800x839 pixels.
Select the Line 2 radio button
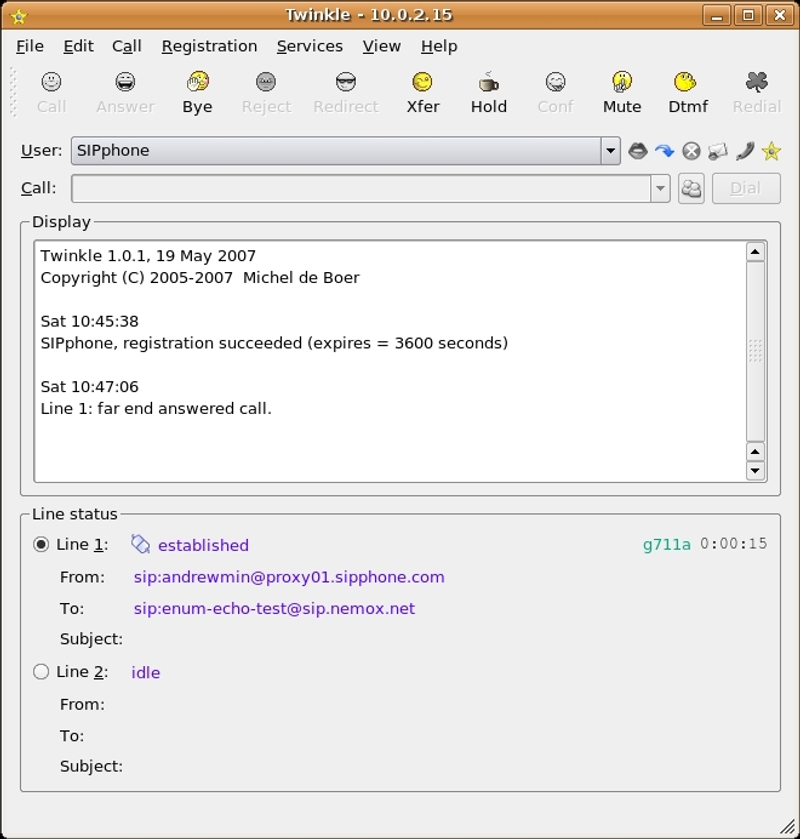point(41,672)
